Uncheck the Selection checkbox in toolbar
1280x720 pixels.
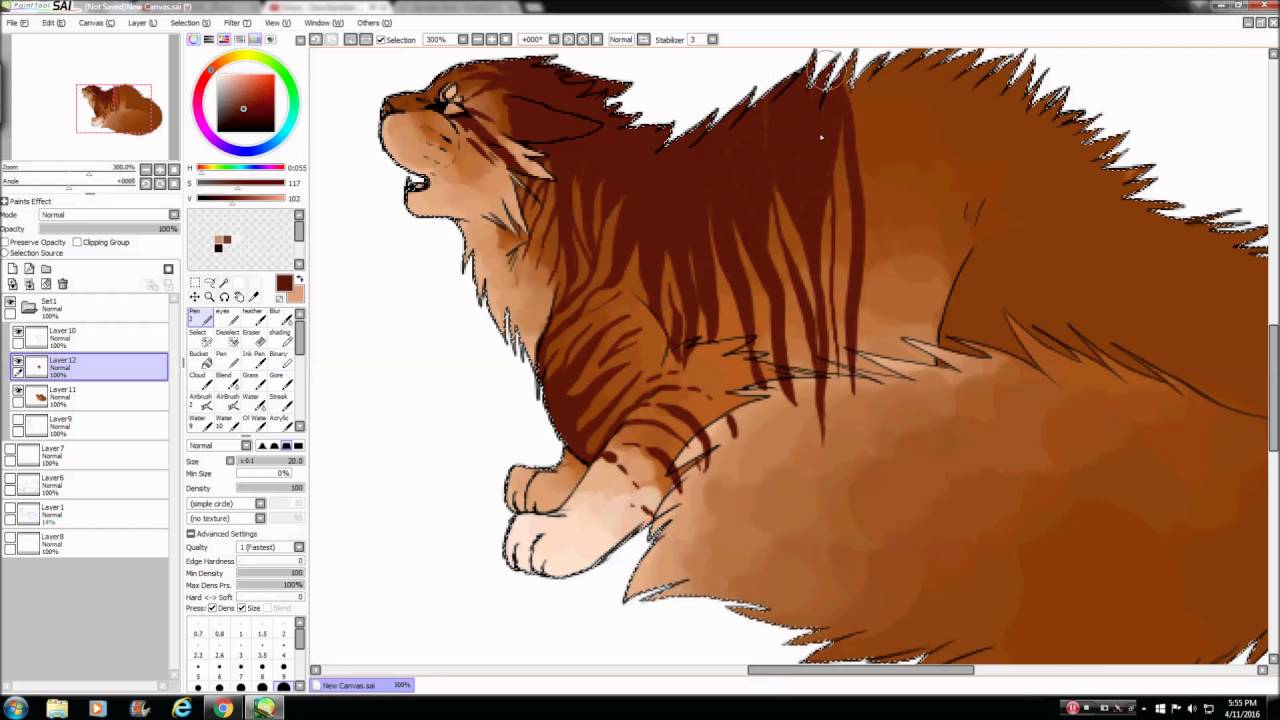(x=380, y=40)
